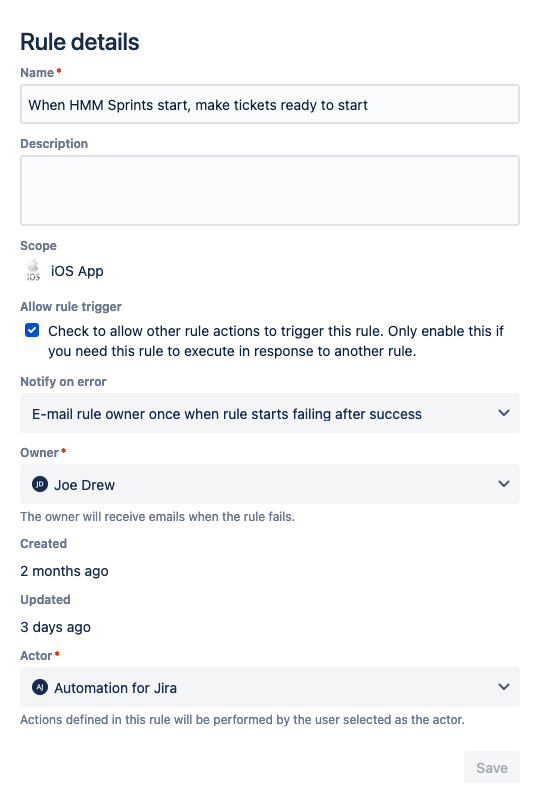Click the iOS App scope label
Viewport: 545px width, 806px height.
pyautogui.click(x=77, y=271)
